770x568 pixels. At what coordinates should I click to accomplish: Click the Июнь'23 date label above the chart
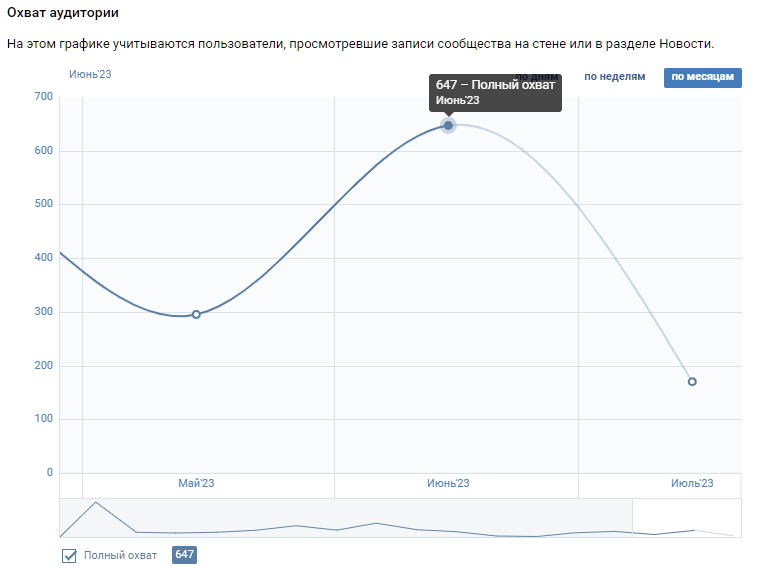[x=90, y=75]
